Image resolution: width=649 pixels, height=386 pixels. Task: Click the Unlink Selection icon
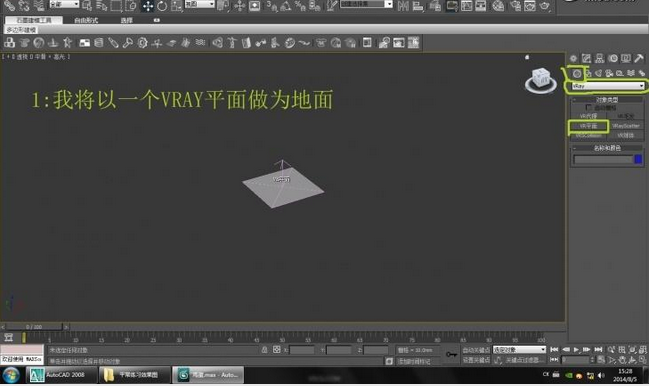(x=24, y=5)
